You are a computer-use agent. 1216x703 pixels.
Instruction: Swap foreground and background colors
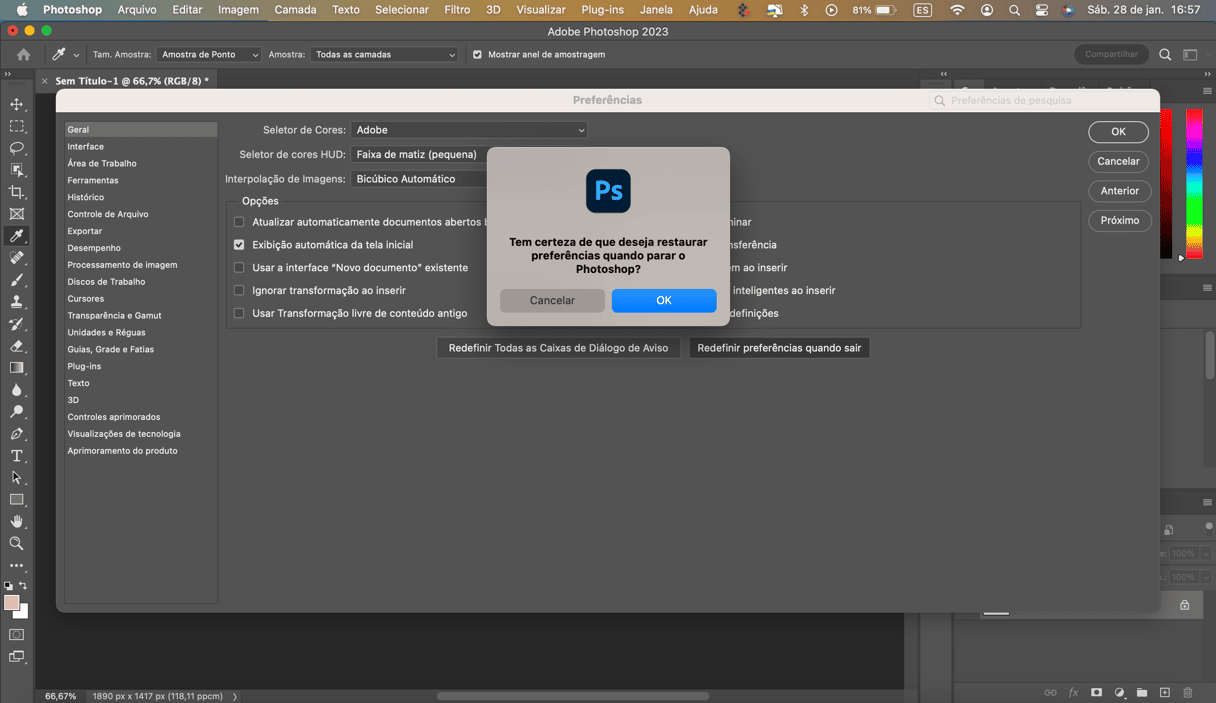point(23,586)
